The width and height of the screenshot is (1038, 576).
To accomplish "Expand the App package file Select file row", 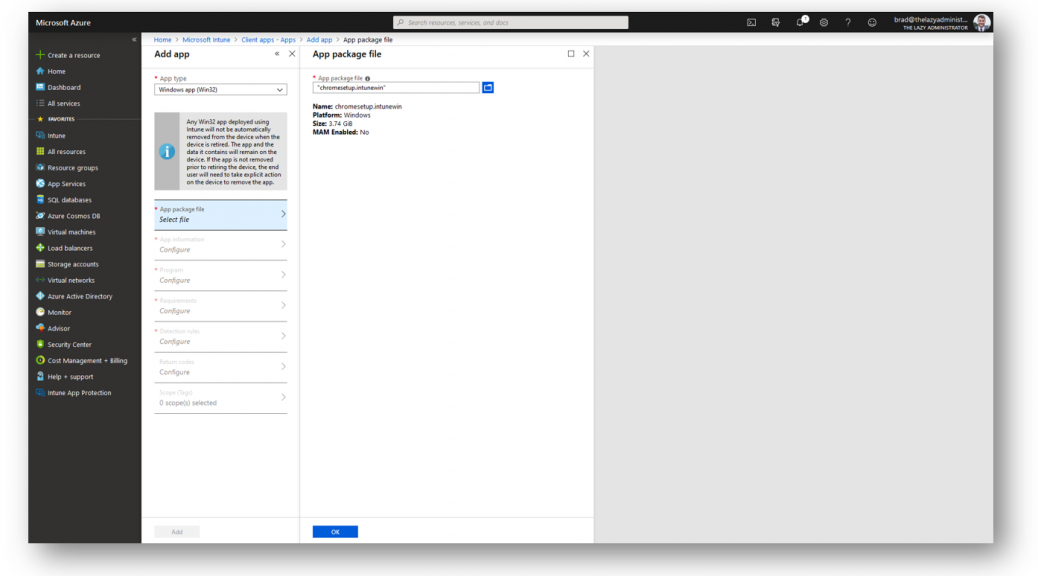I will coord(220,215).
